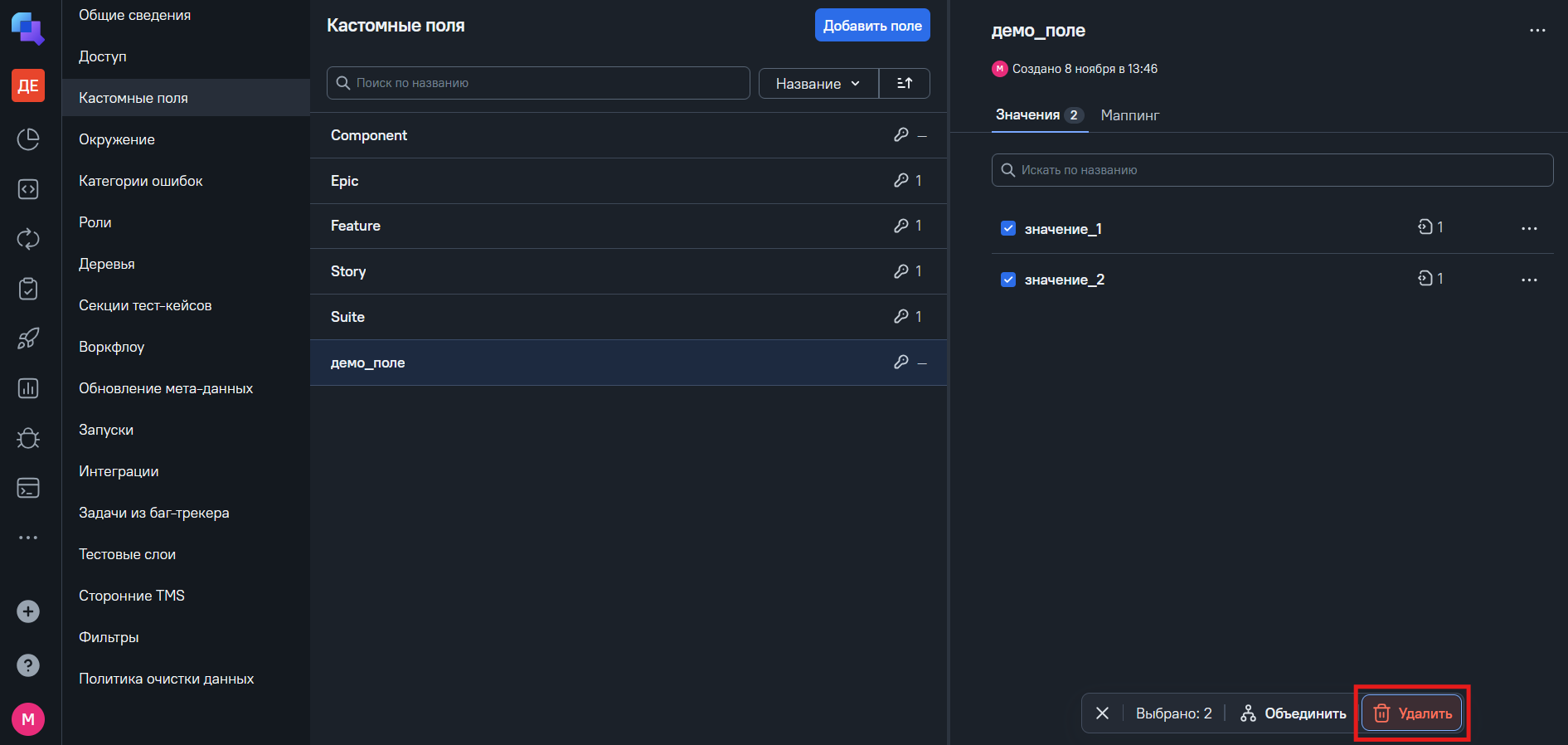Open the sync cycle arrows icon

coord(28,239)
